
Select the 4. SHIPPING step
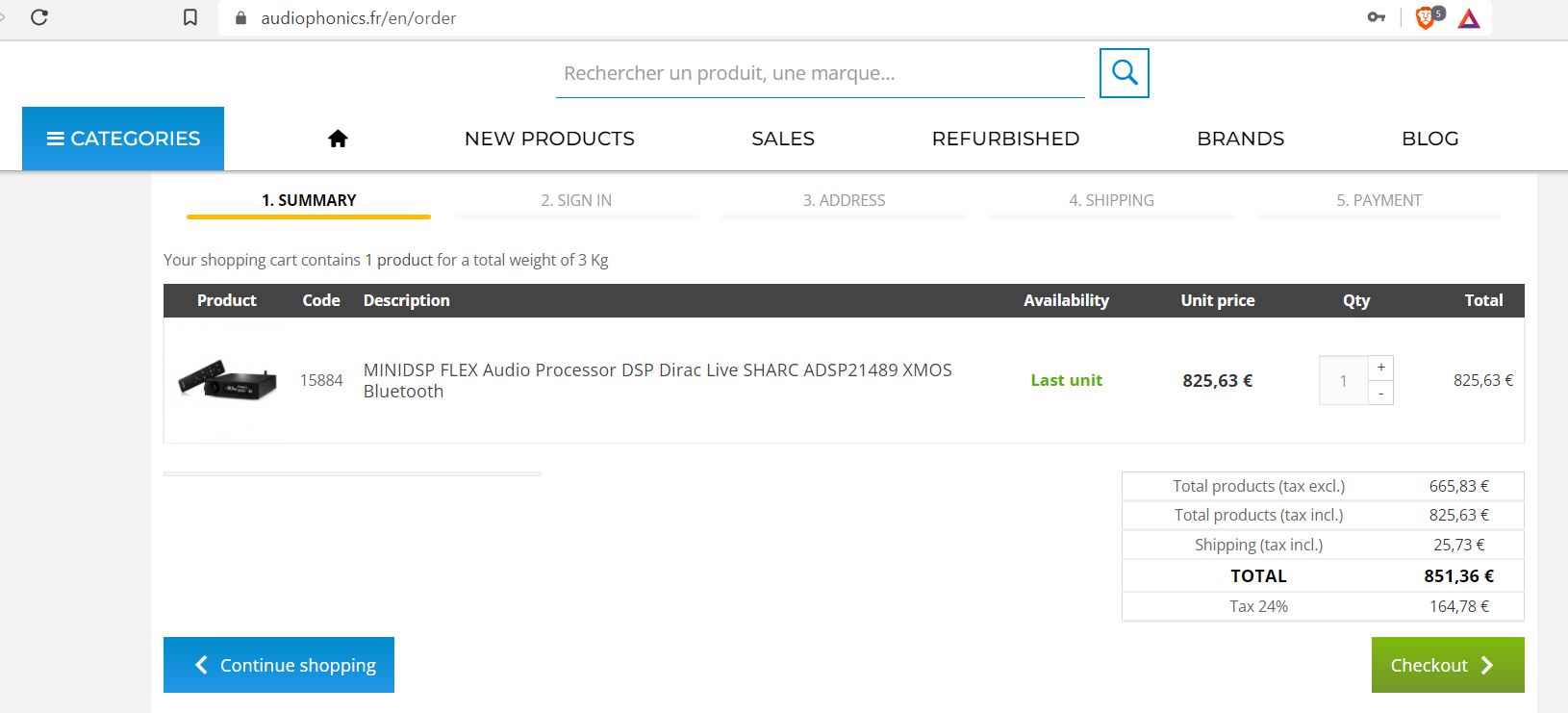click(x=1111, y=200)
